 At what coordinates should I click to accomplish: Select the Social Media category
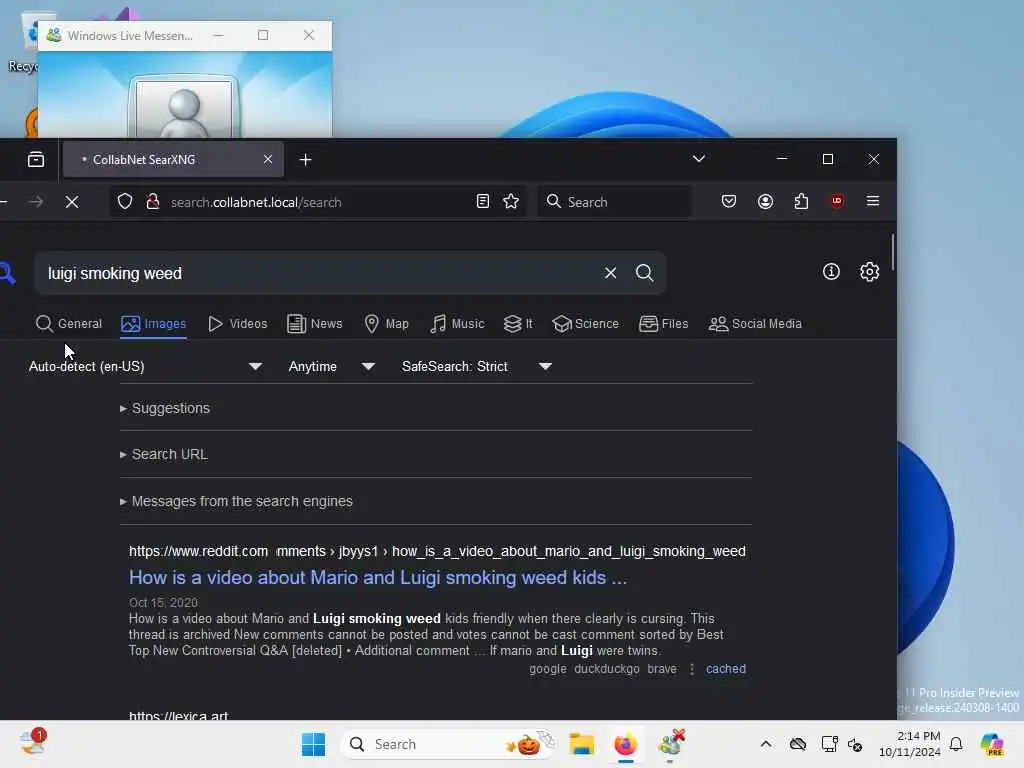tap(755, 323)
